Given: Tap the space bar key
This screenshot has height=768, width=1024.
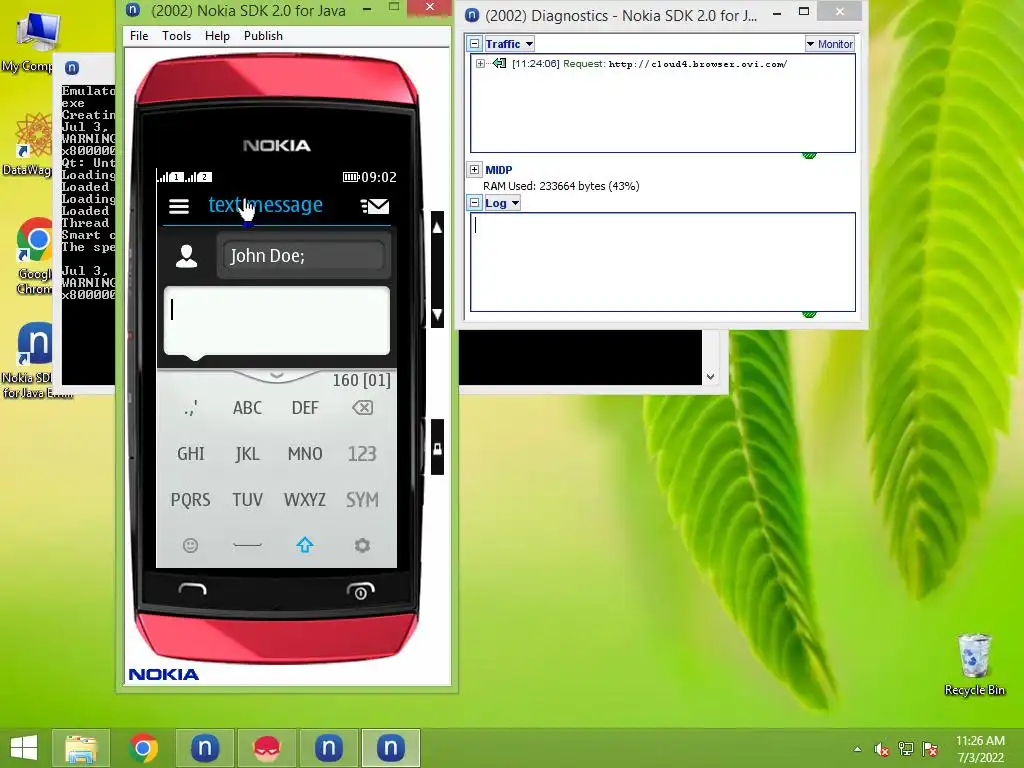Looking at the screenshot, I should (x=248, y=545).
